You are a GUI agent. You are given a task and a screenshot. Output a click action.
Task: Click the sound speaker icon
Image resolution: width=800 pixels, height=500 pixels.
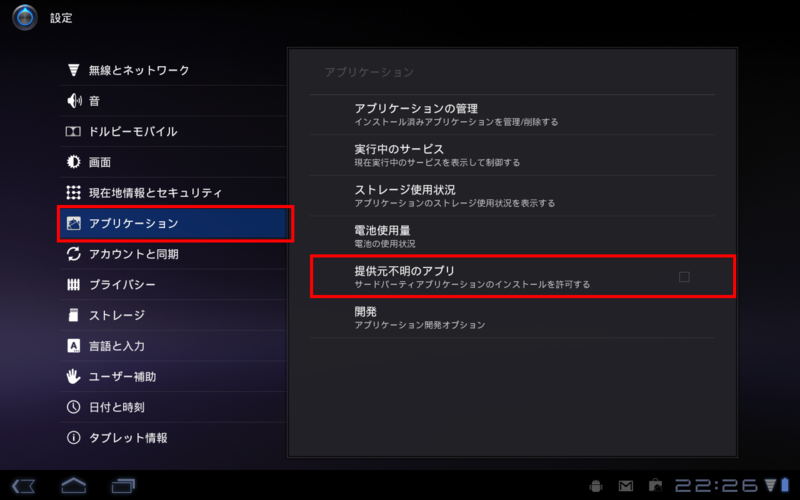74,101
